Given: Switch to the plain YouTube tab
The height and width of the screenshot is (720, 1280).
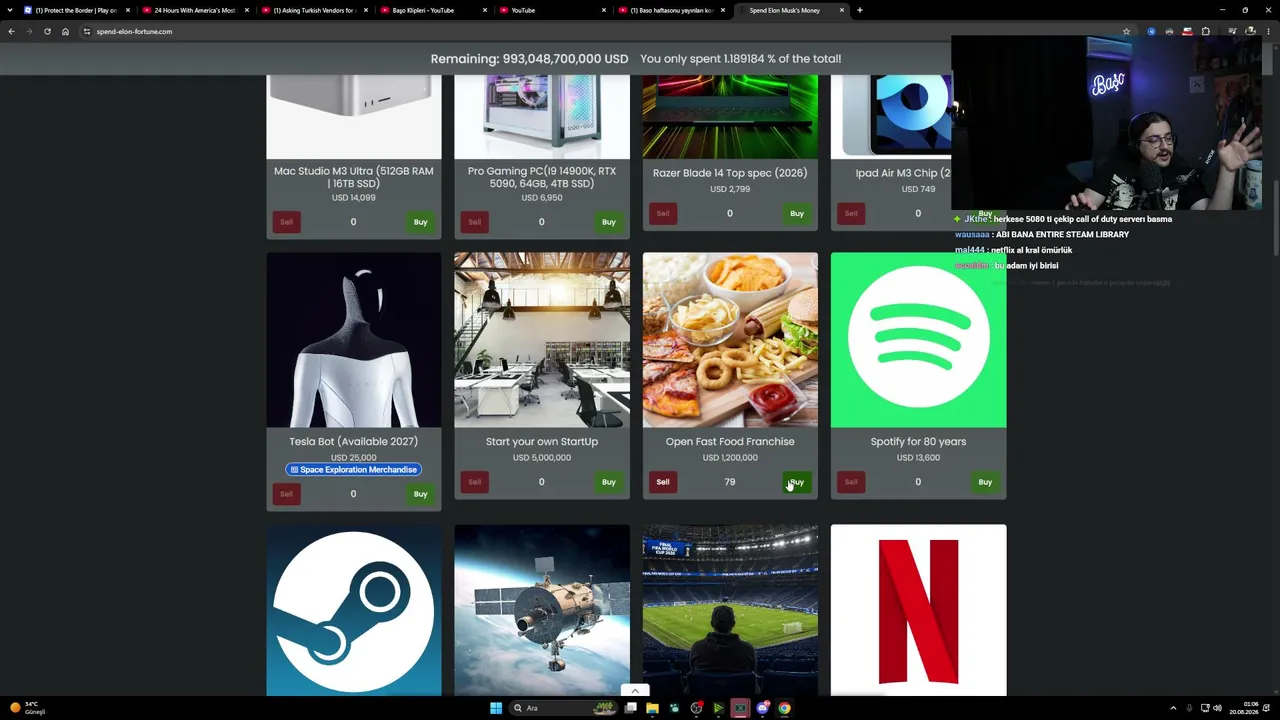Looking at the screenshot, I should click(x=551, y=10).
